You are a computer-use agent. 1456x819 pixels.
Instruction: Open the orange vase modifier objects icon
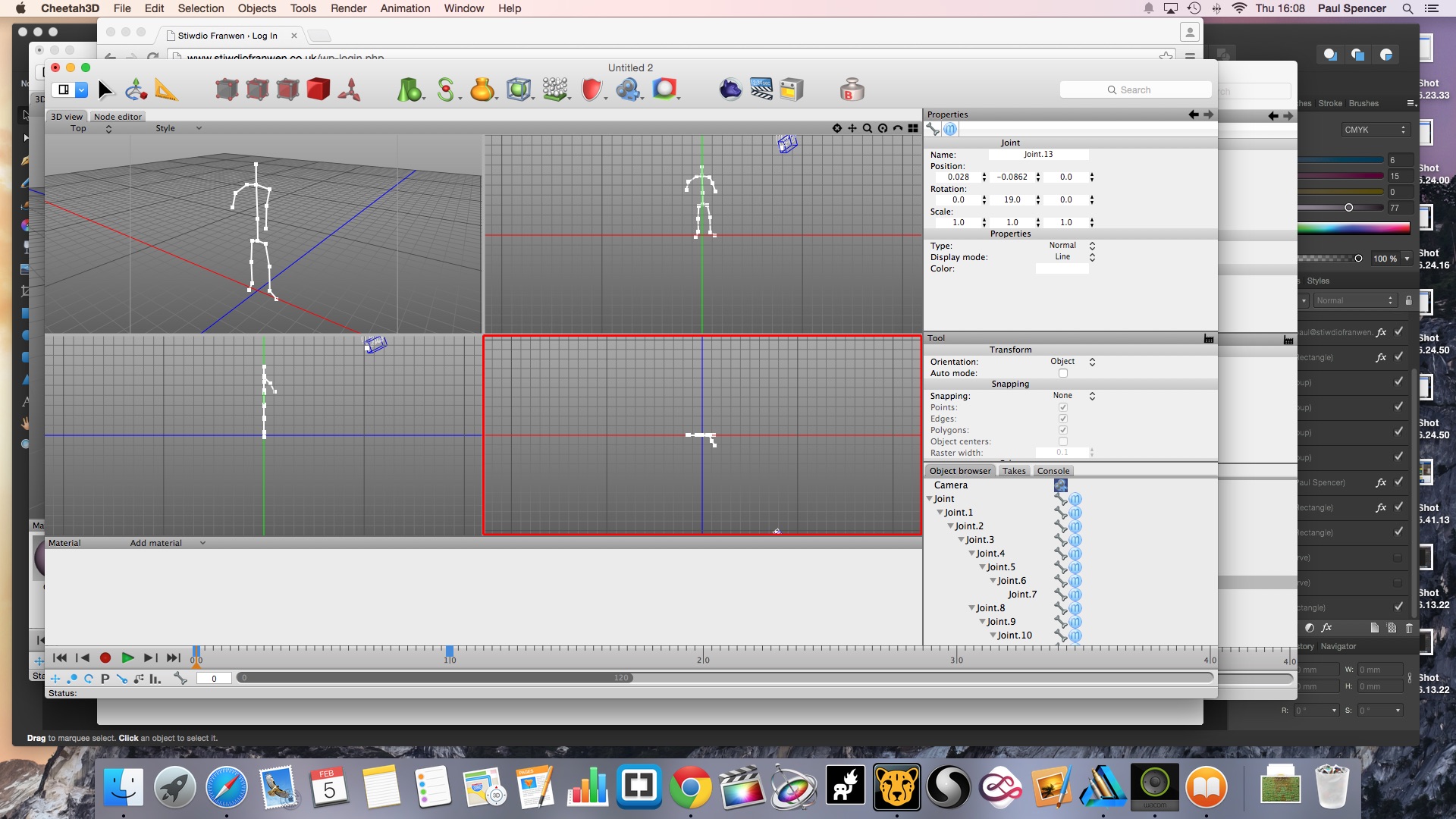(x=482, y=90)
